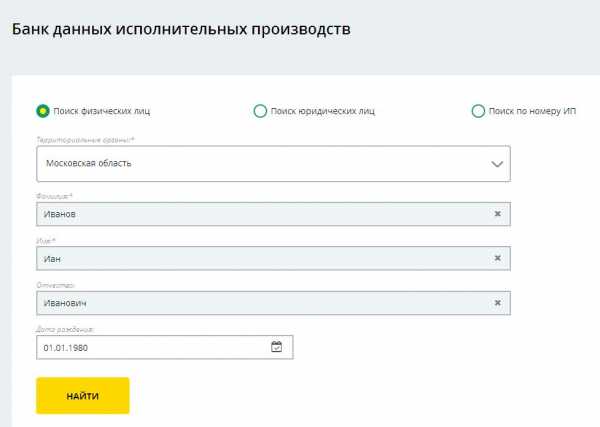This screenshot has width=600, height=427.
Task: Click the 'Территориальные органы' label above the dropdown
Action: point(85,140)
